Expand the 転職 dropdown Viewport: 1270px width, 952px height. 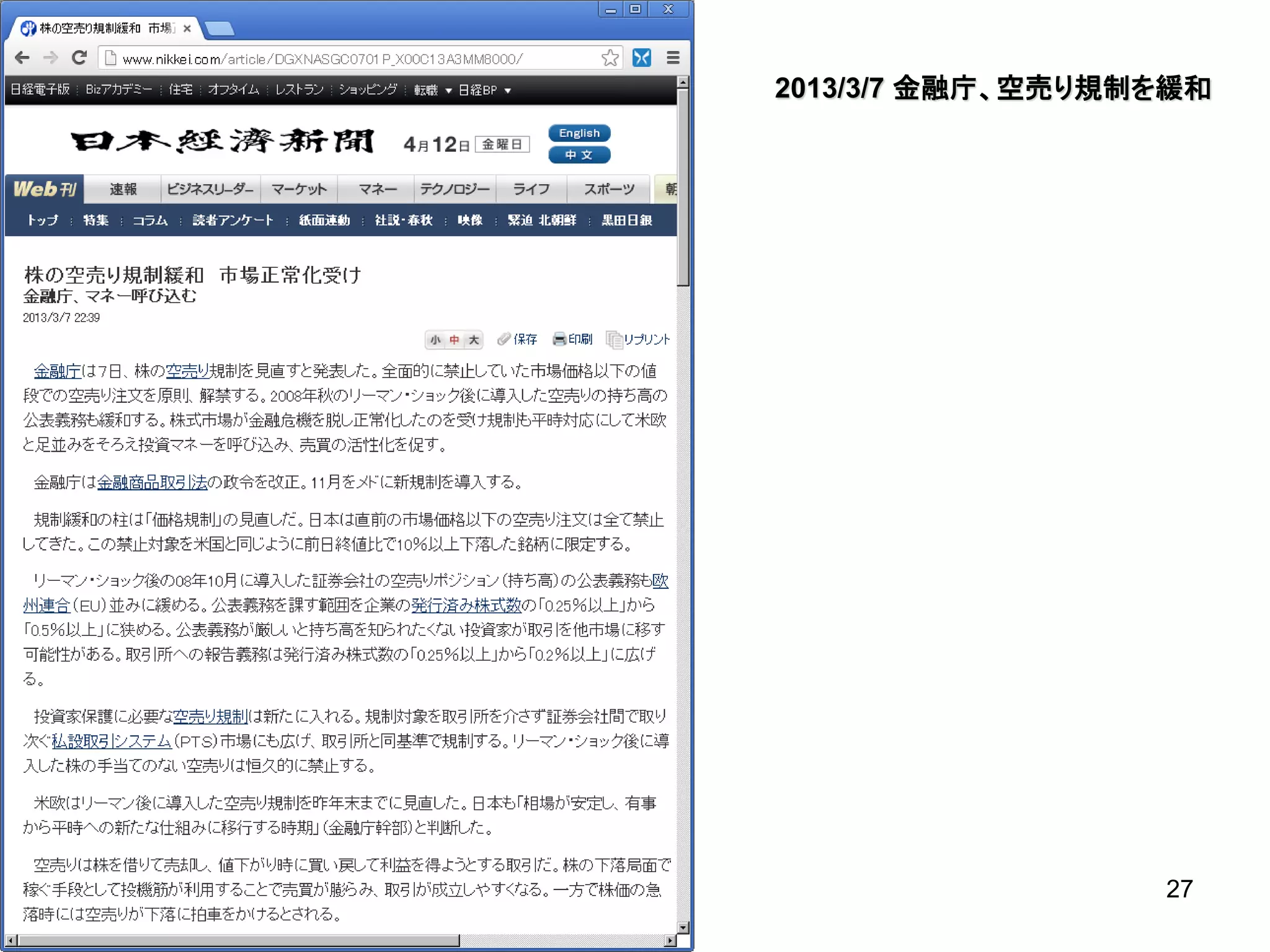(x=433, y=90)
